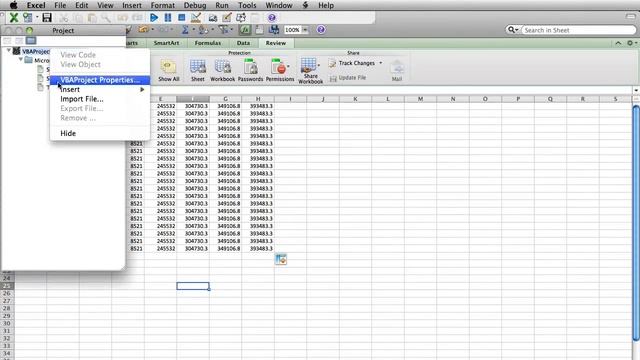The image size is (640, 360).
Task: Open the zoom 100% dropdown arrow
Action: (305, 30)
